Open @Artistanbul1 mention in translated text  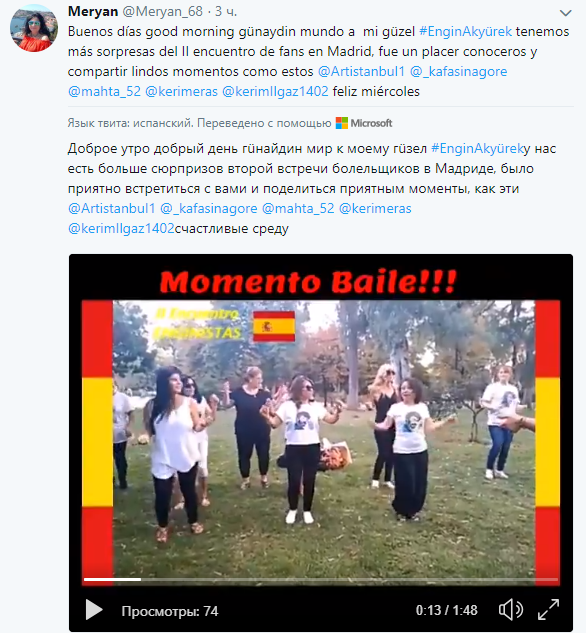(x=111, y=209)
